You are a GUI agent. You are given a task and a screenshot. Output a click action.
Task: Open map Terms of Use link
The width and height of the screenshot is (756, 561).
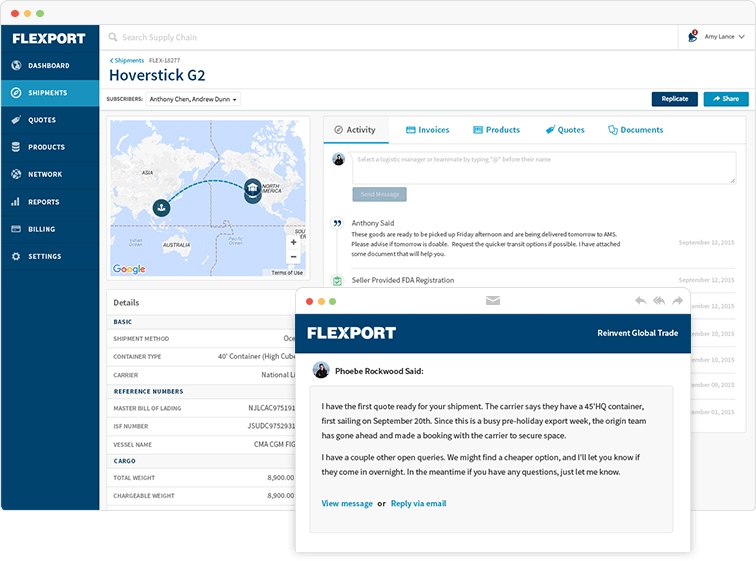[x=287, y=273]
